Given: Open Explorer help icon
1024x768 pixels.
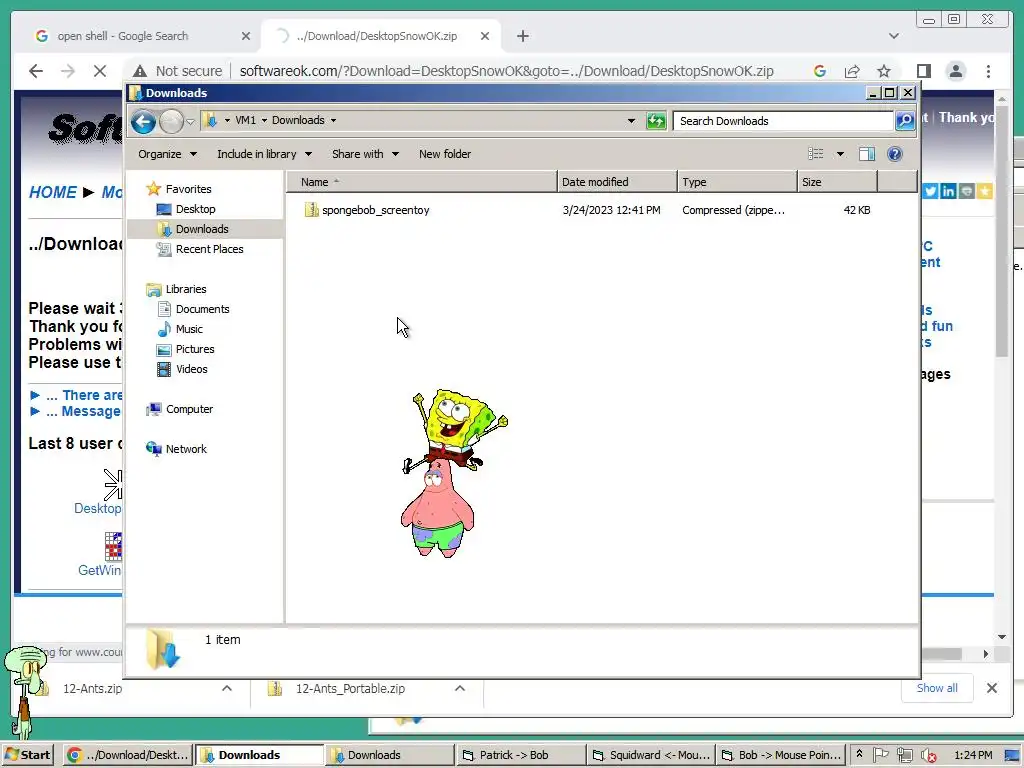Looking at the screenshot, I should tap(895, 154).
